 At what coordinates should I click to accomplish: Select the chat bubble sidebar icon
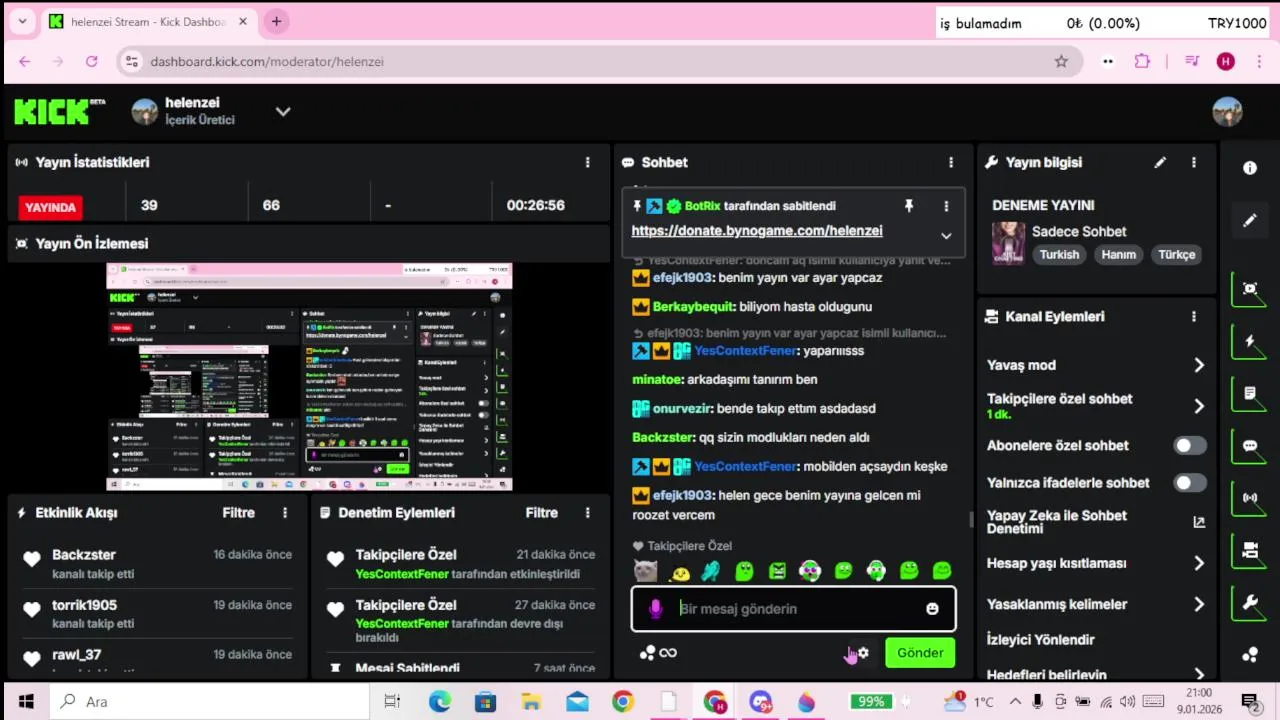[1250, 446]
